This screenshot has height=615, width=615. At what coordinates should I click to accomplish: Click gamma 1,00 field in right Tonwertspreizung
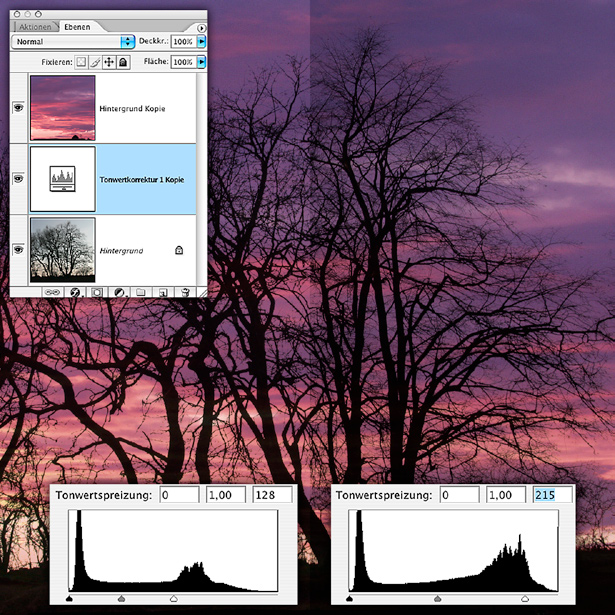[506, 495]
